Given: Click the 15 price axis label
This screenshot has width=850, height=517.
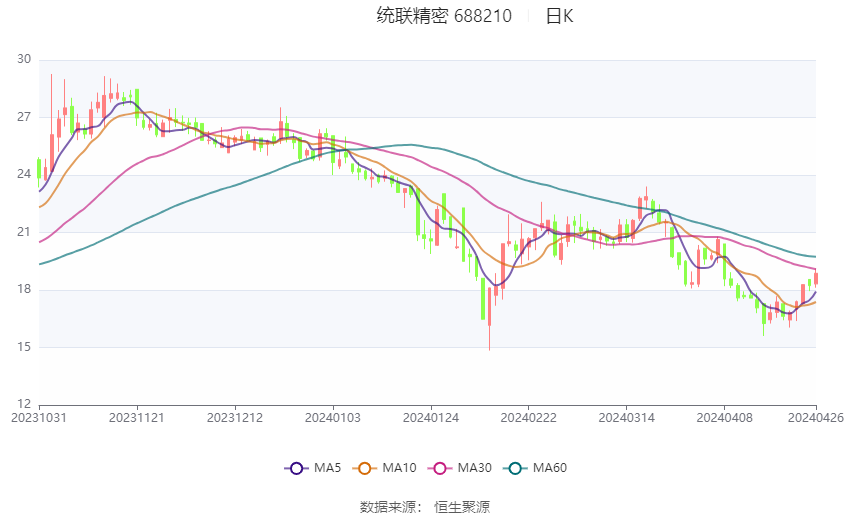Looking at the screenshot, I should [24, 347].
